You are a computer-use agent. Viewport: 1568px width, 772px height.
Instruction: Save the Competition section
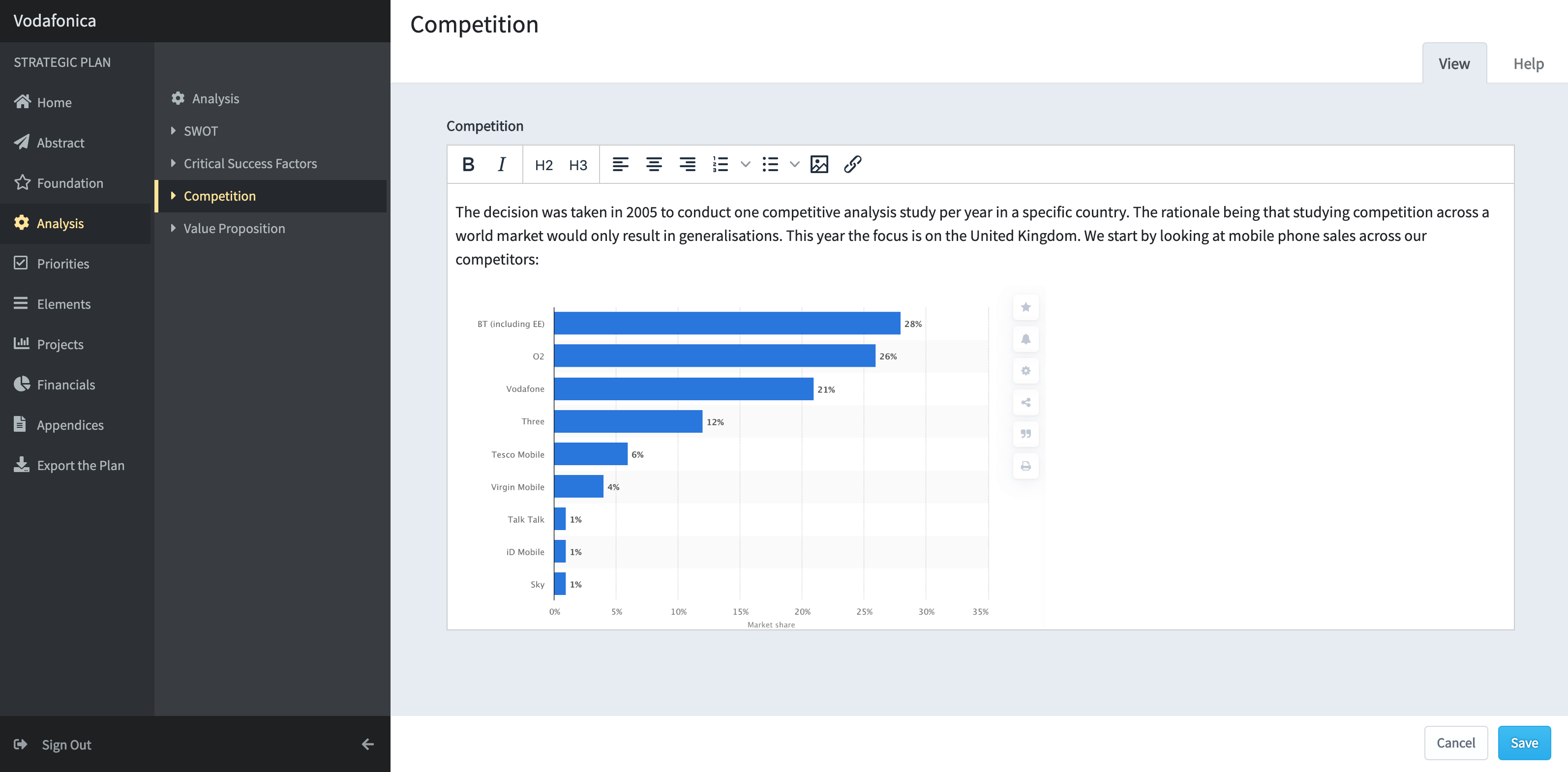click(x=1524, y=743)
